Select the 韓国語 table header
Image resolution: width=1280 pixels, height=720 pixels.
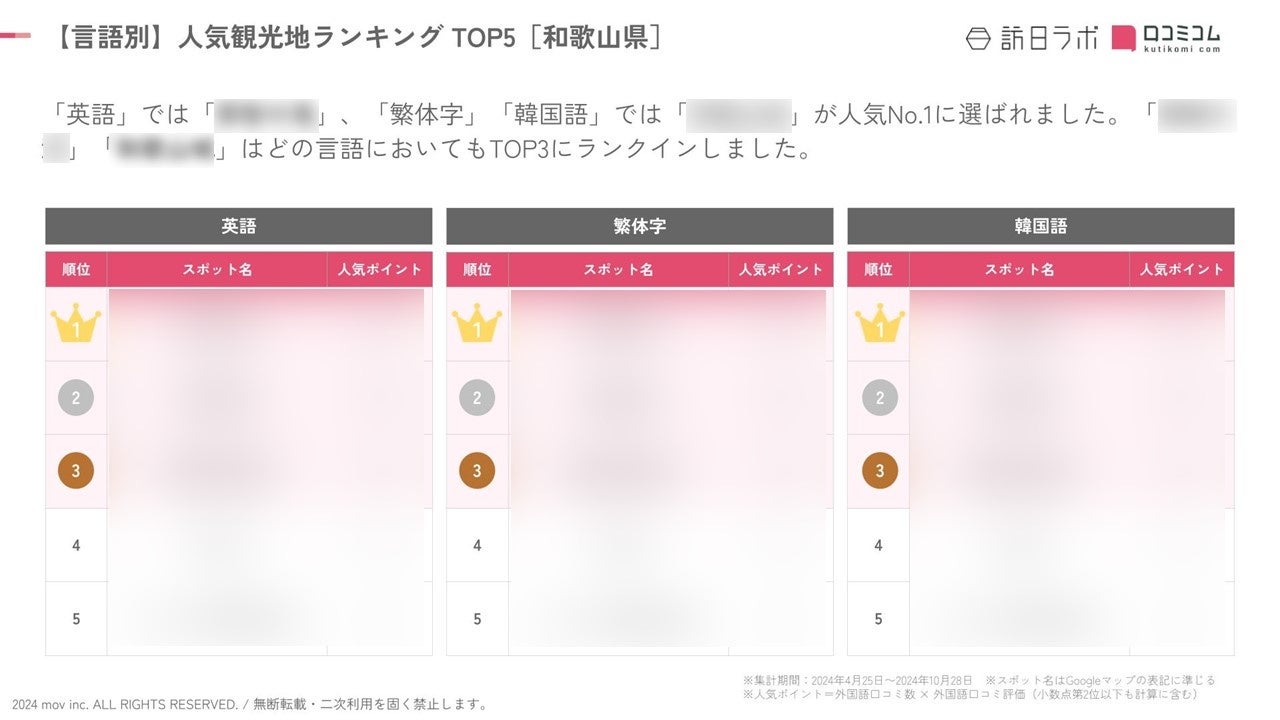pos(1041,226)
